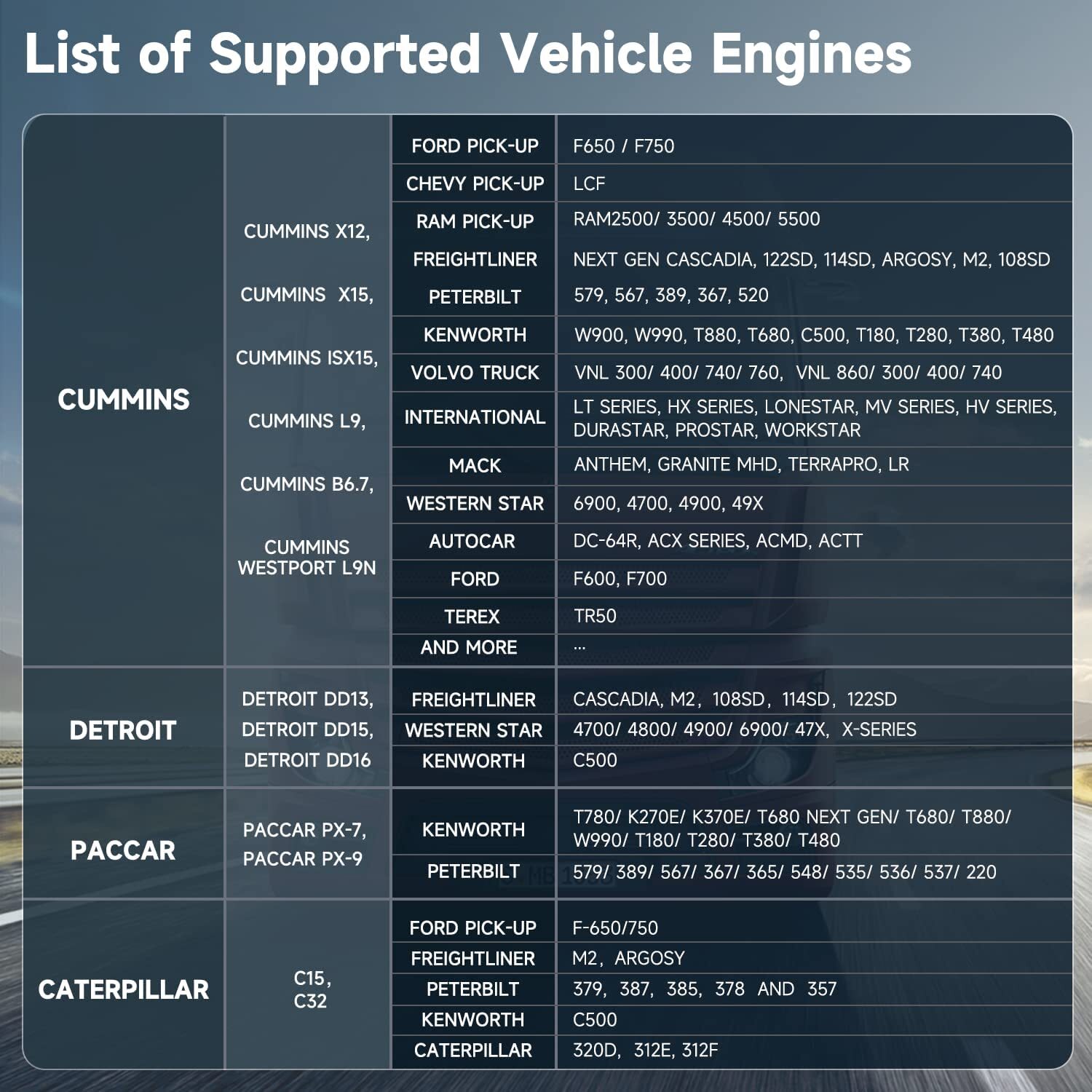Select the TEREX make label

click(472, 617)
